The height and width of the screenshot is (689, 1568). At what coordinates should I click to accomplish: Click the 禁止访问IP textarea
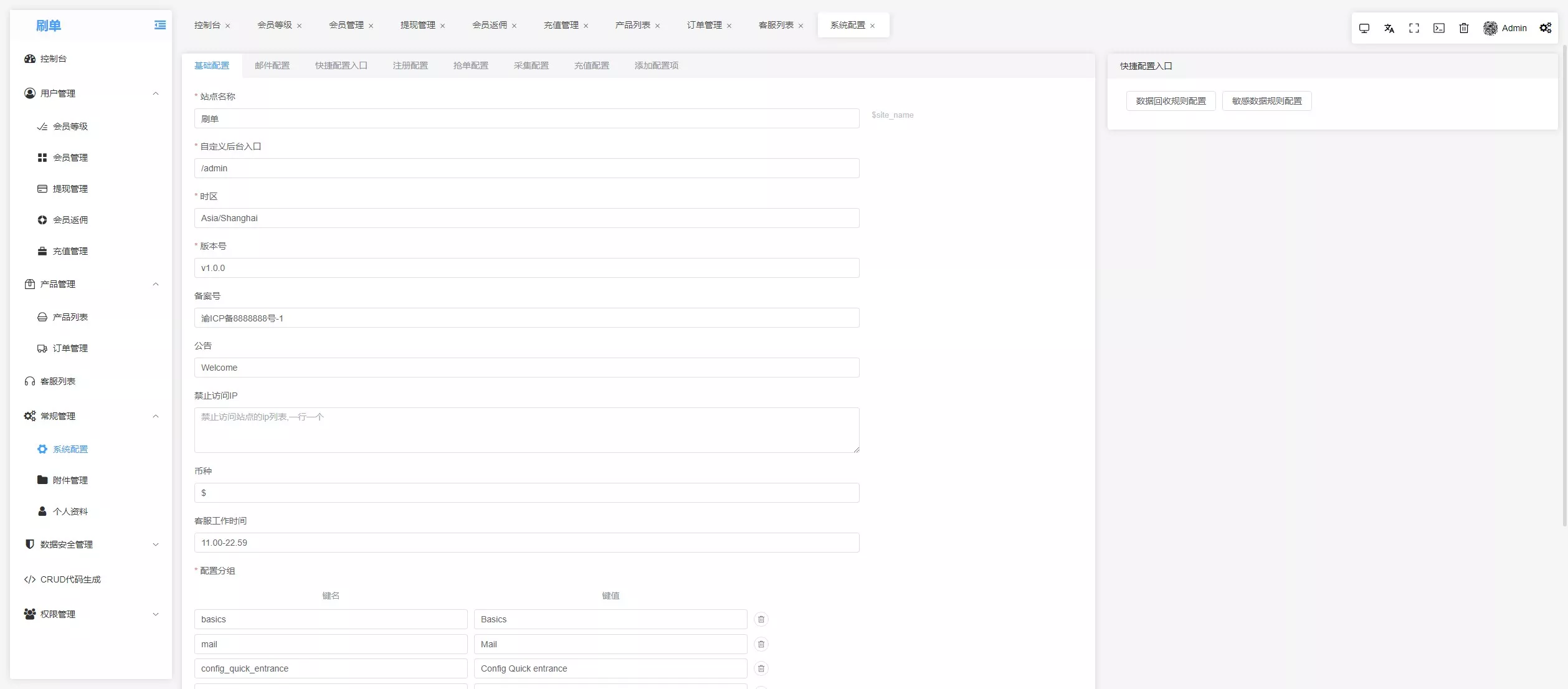[526, 430]
